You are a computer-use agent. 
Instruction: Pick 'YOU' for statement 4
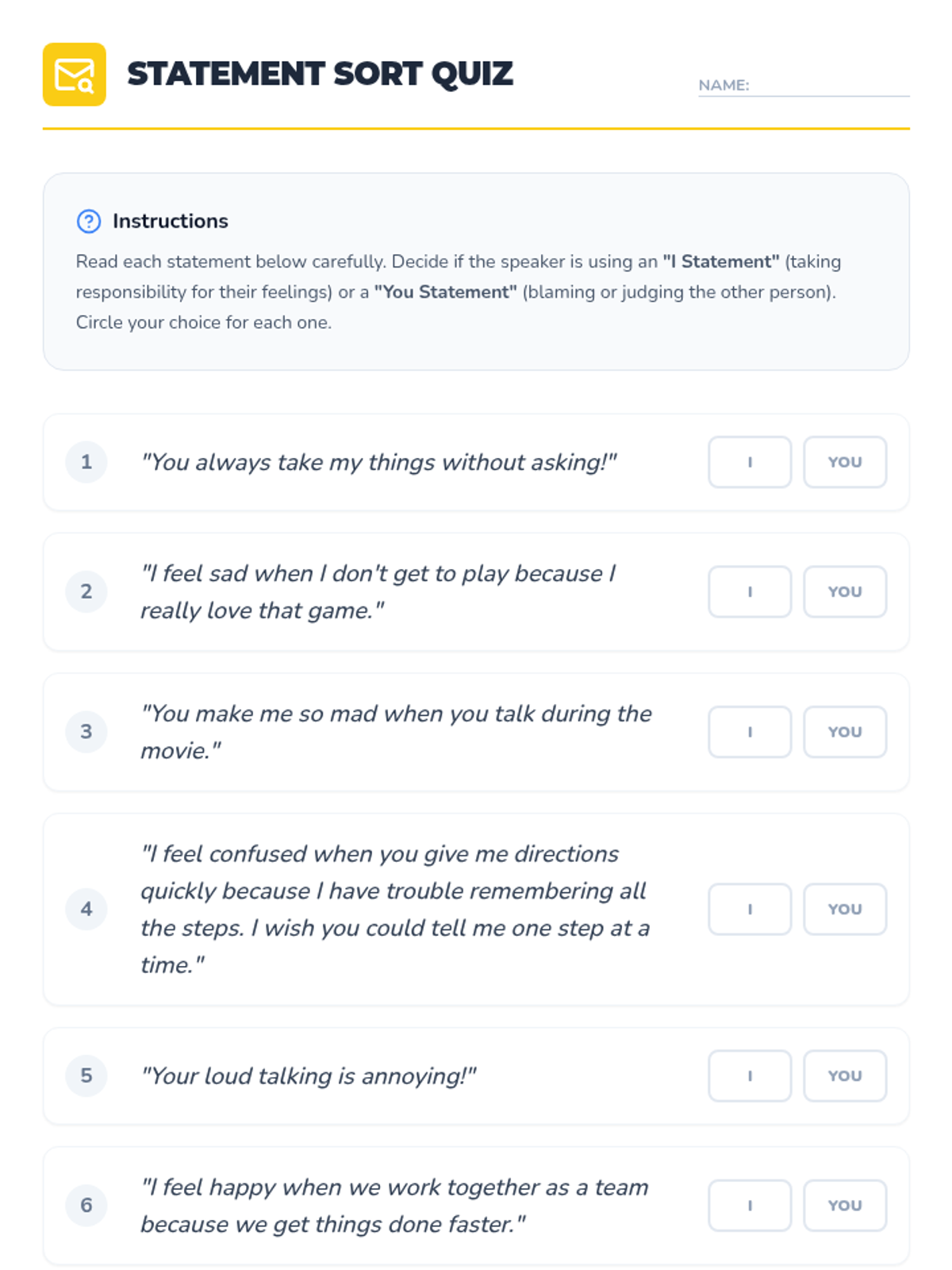[x=845, y=910]
